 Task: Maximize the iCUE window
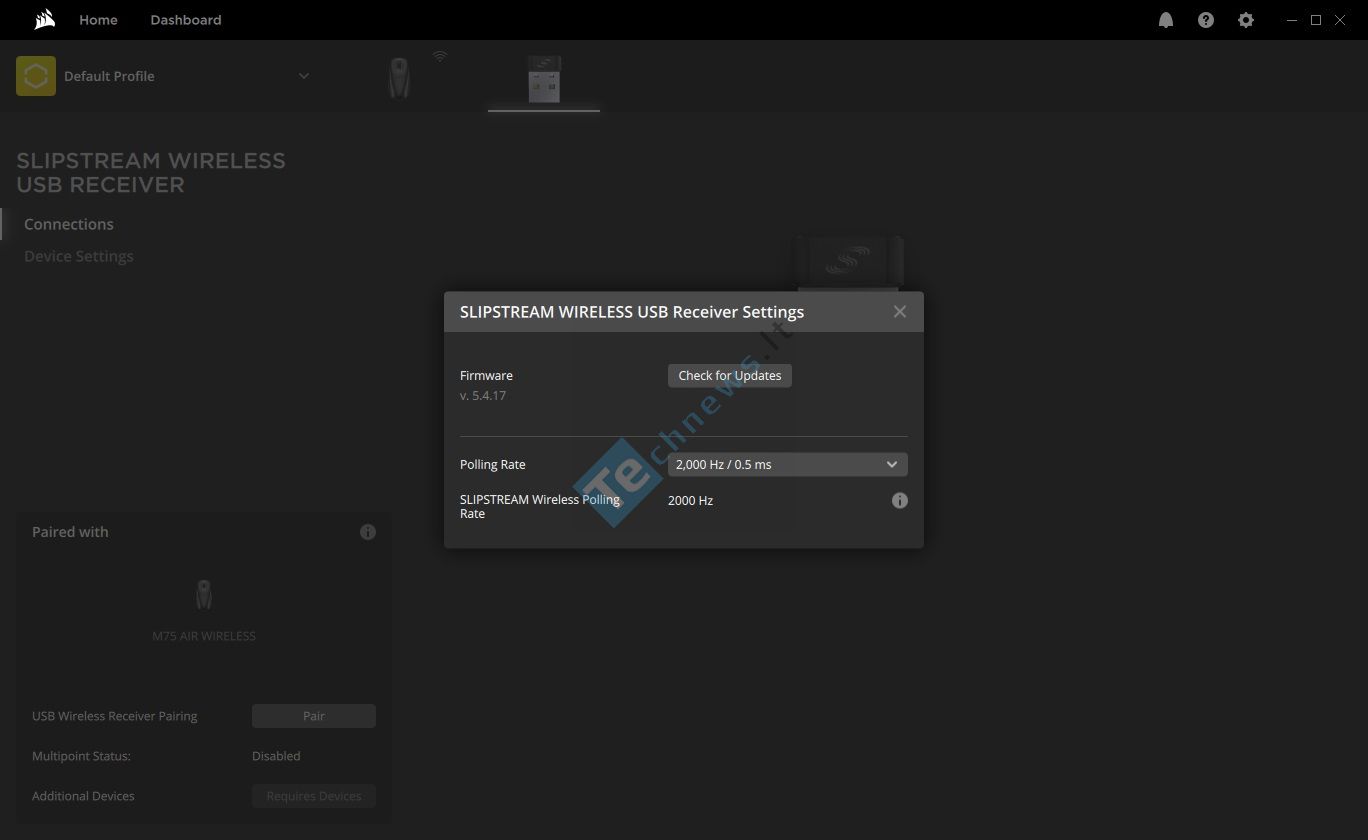[1316, 20]
